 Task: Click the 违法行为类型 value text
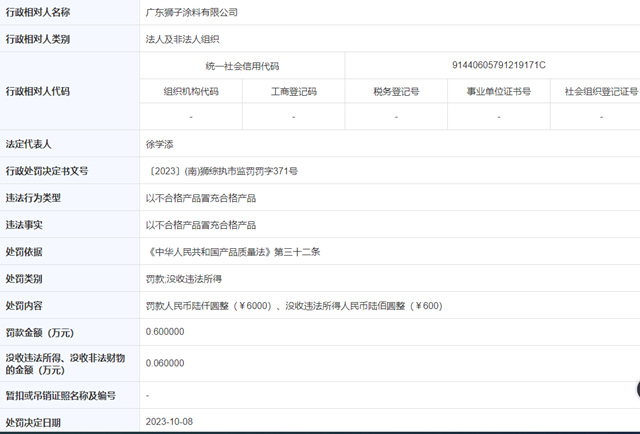point(201,198)
